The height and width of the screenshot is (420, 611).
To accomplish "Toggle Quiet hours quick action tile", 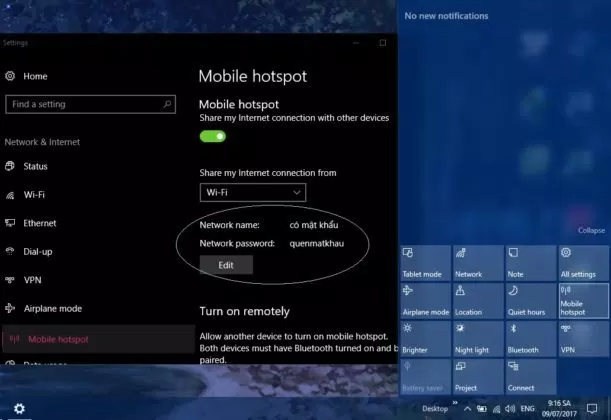I will [x=531, y=301].
